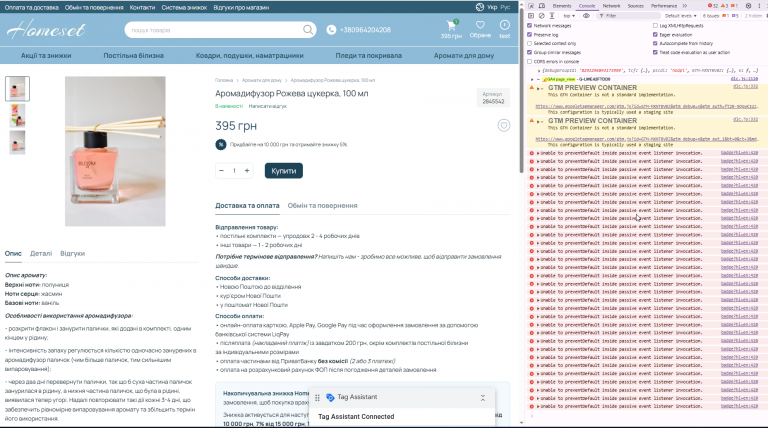Click the search magnifier icon
This screenshot has width=768, height=428.
click(x=308, y=30)
